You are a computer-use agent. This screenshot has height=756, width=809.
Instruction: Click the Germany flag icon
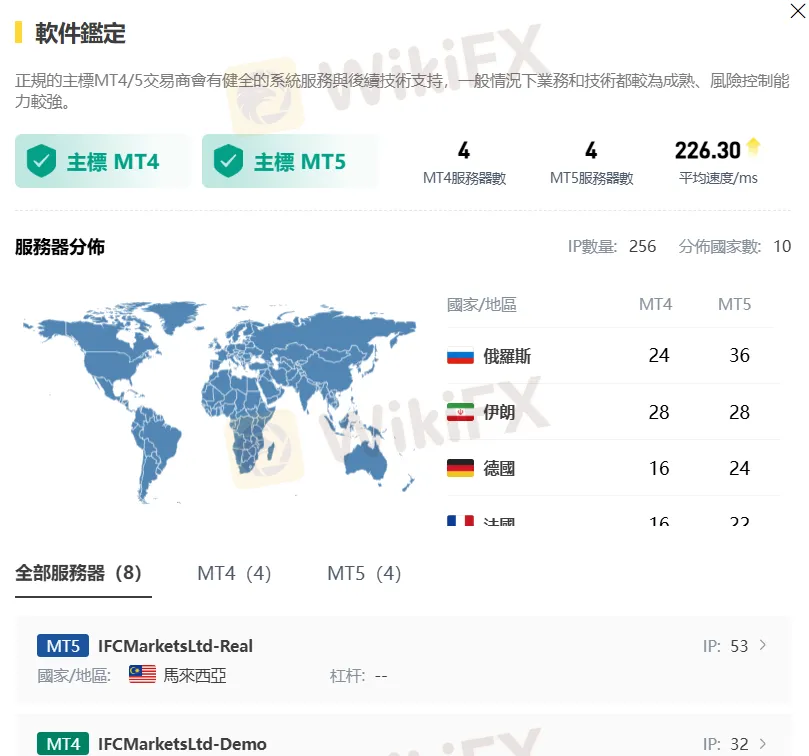460,468
